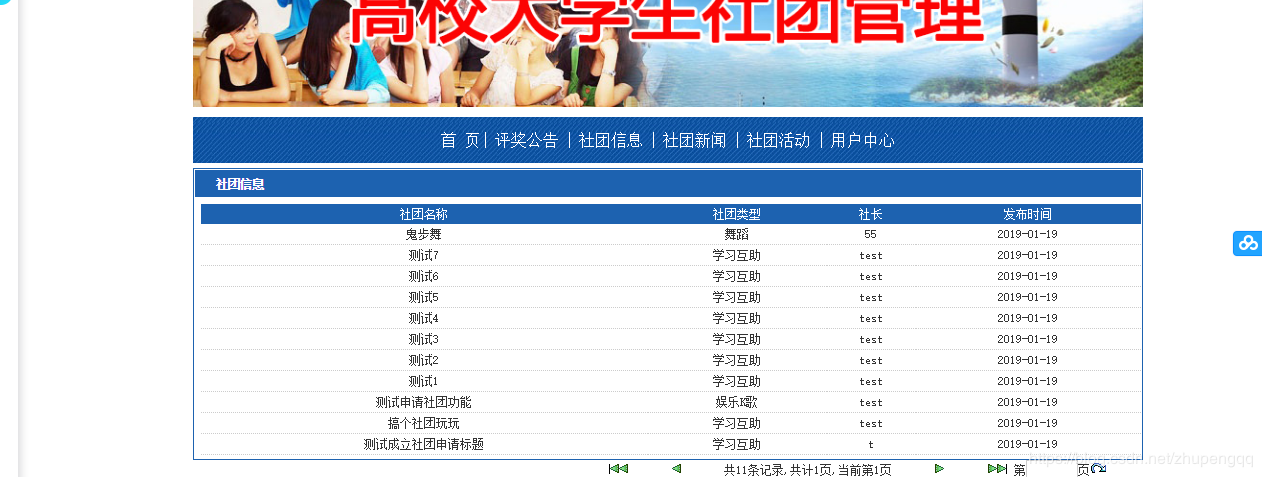Click president 't' in the last row
Viewport: 1262px width, 477px height.
click(870, 444)
